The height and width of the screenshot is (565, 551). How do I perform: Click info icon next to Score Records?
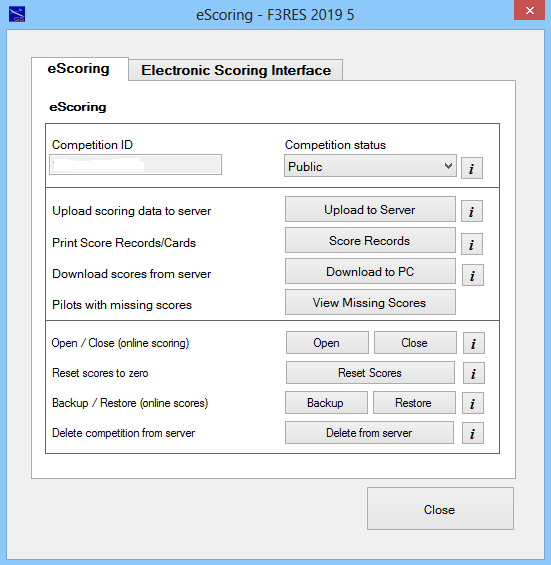[472, 244]
